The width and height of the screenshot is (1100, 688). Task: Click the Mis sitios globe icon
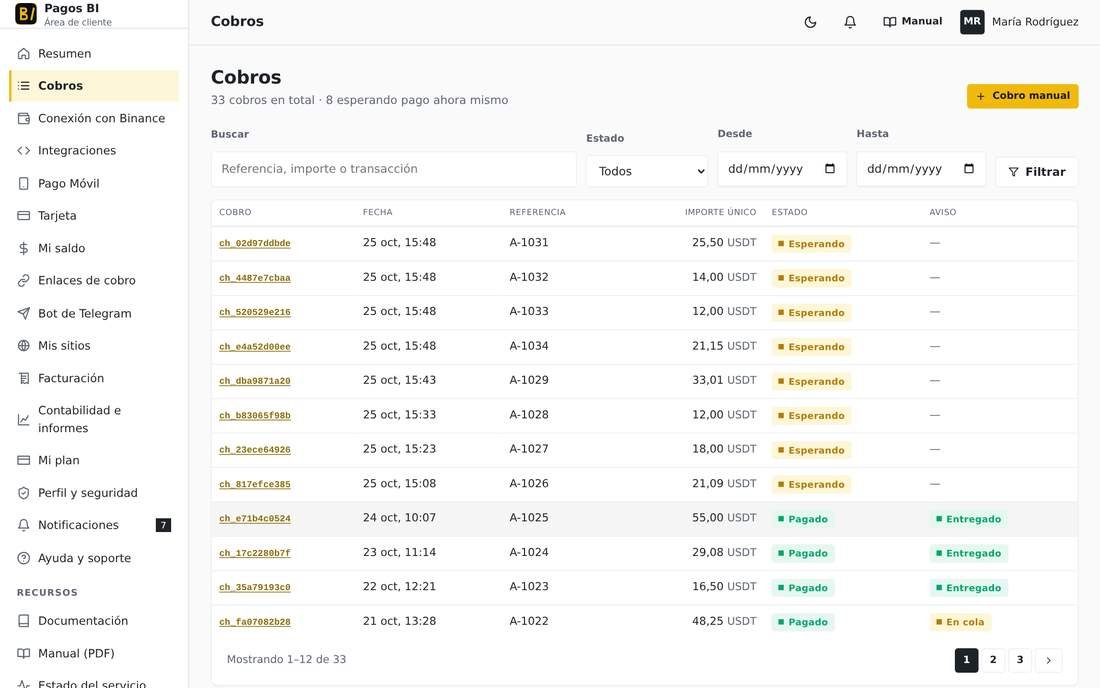pos(24,346)
